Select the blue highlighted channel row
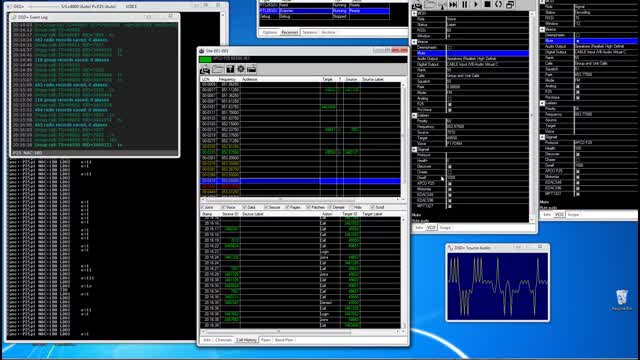 (300, 181)
